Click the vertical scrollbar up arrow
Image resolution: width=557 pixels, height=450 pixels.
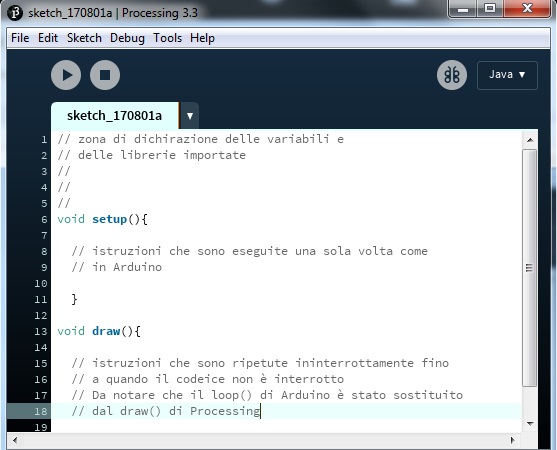(x=530, y=140)
